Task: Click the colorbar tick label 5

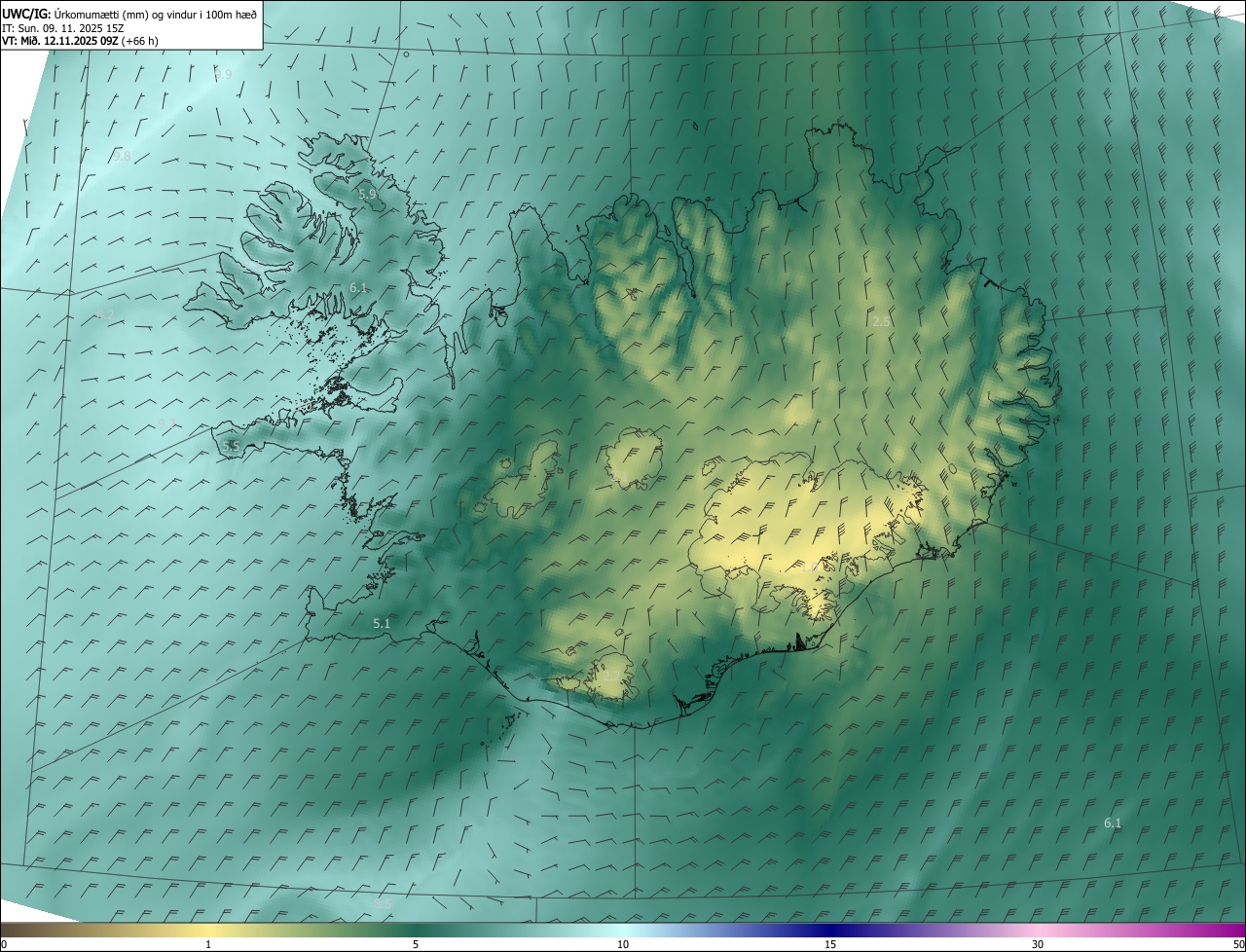Action: [x=416, y=944]
